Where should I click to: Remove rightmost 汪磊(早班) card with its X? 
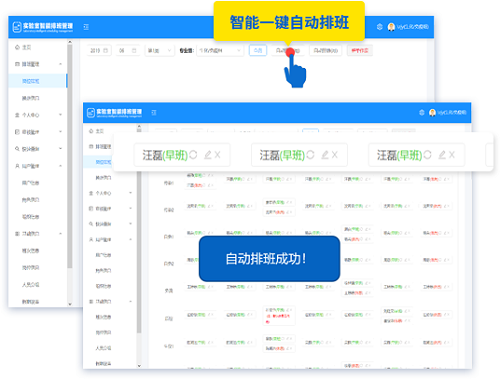452,155
